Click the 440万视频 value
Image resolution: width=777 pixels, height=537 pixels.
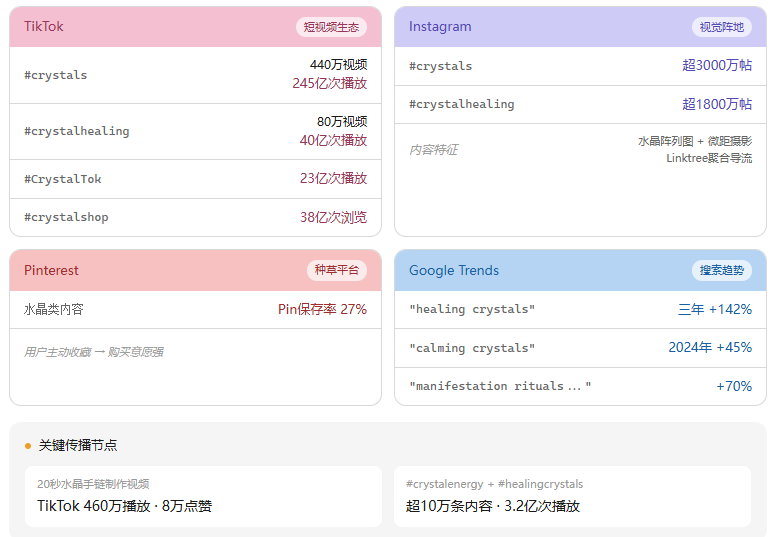338,65
